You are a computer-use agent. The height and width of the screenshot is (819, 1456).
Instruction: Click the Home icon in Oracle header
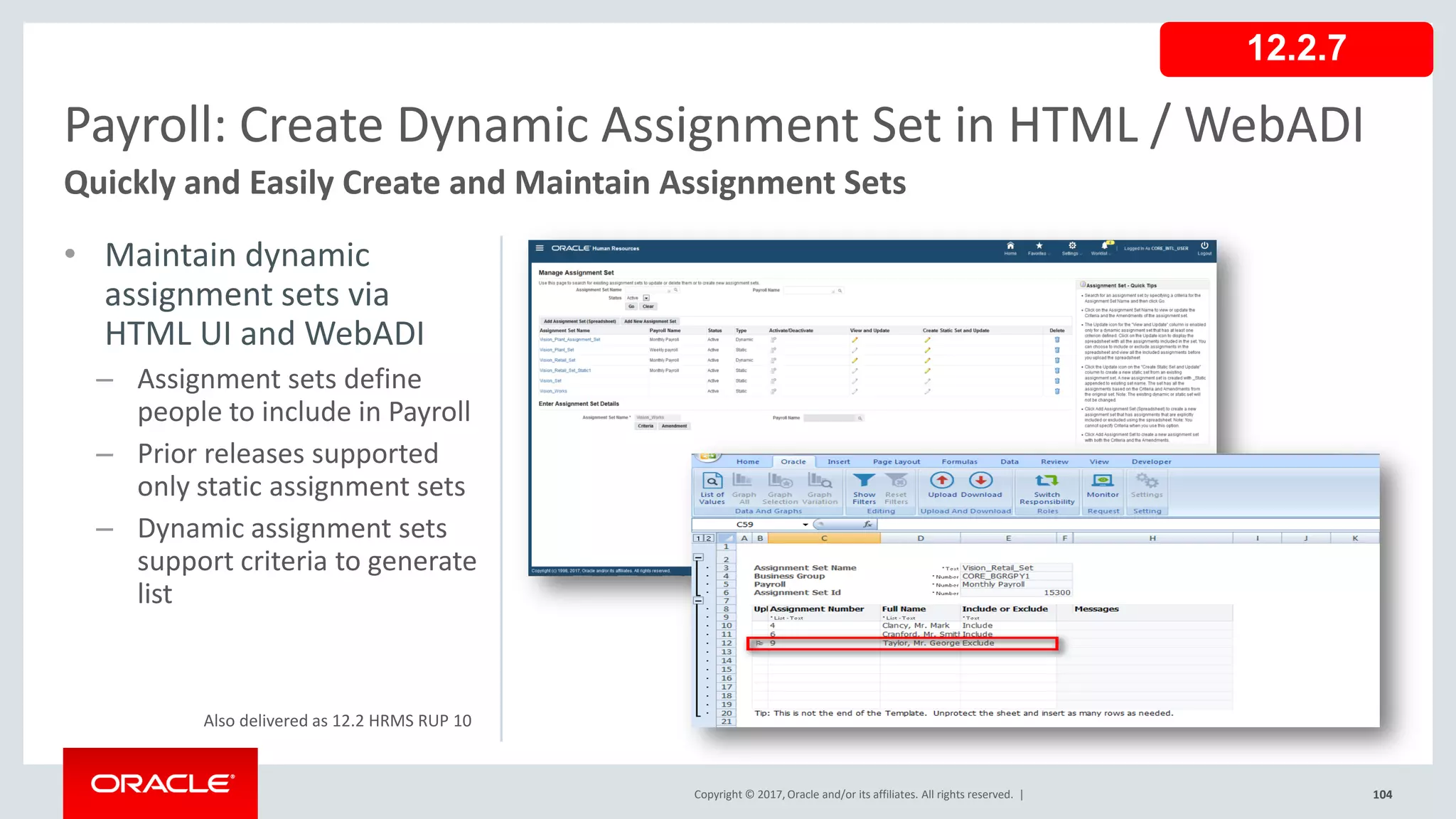point(1010,245)
